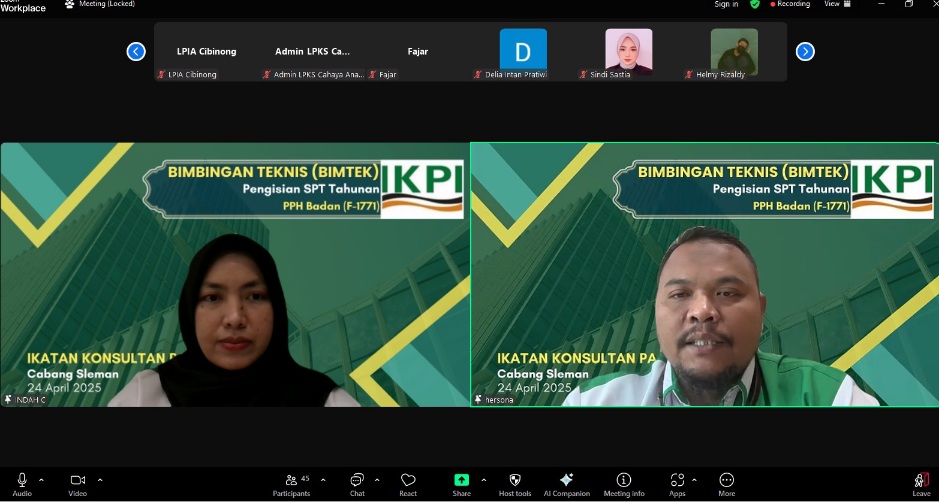Click muted mic icon beside LPIA Cibinong
The image size is (939, 502).
click(161, 75)
